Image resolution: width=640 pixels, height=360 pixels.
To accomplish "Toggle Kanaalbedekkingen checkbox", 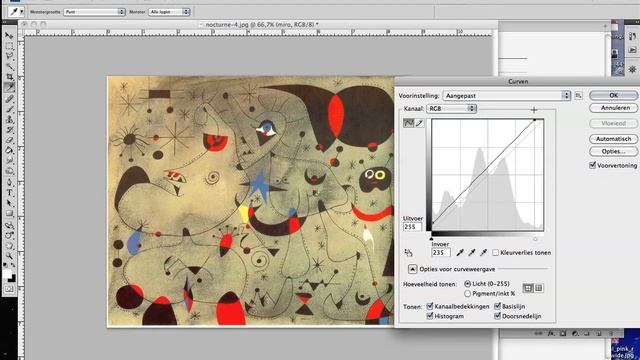I will 430,306.
